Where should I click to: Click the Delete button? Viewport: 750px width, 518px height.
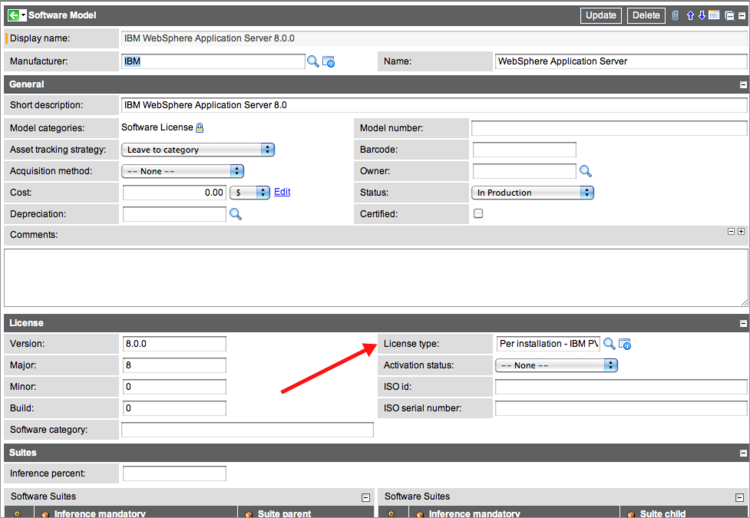tap(646, 15)
